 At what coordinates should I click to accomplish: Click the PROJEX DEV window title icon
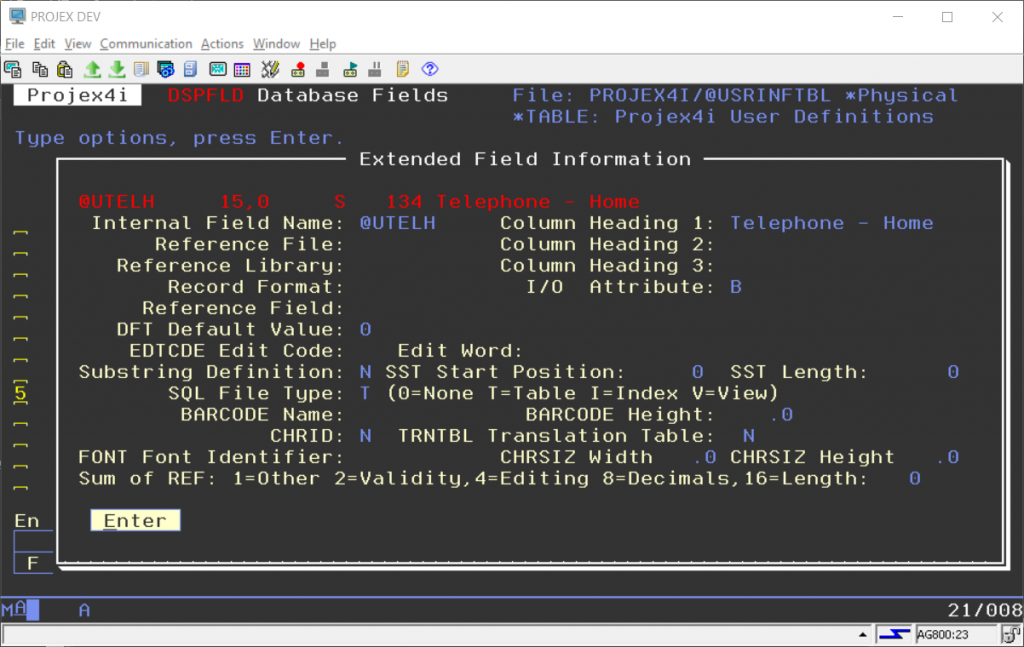tap(16, 16)
